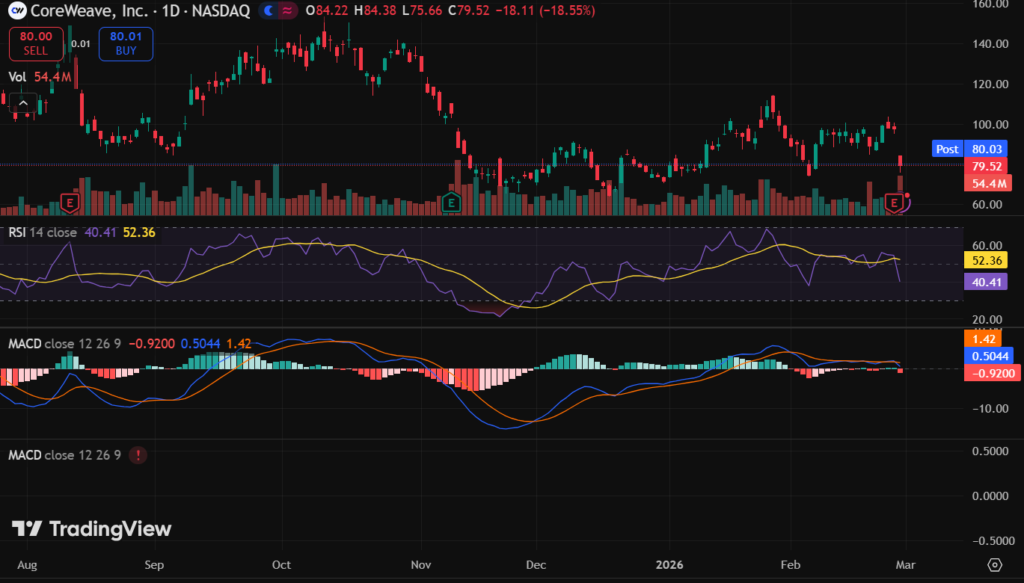
Task: Click the red MACD error warning icon
Action: 137,455
